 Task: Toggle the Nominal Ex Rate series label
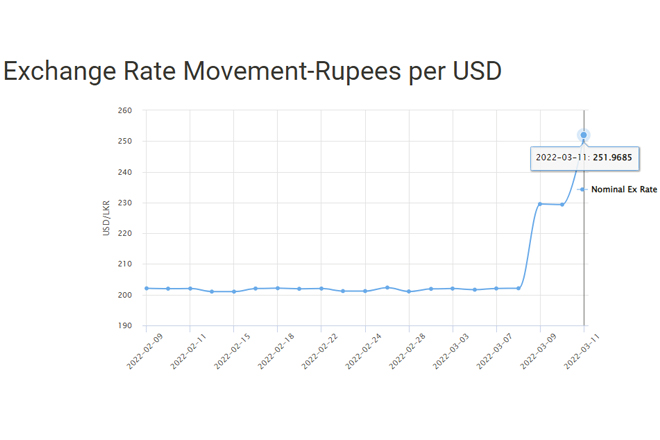(x=624, y=189)
